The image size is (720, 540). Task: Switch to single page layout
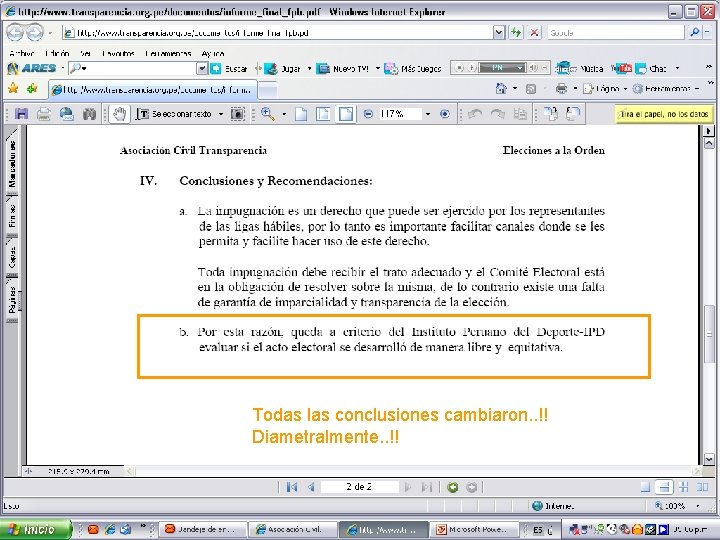[x=645, y=487]
